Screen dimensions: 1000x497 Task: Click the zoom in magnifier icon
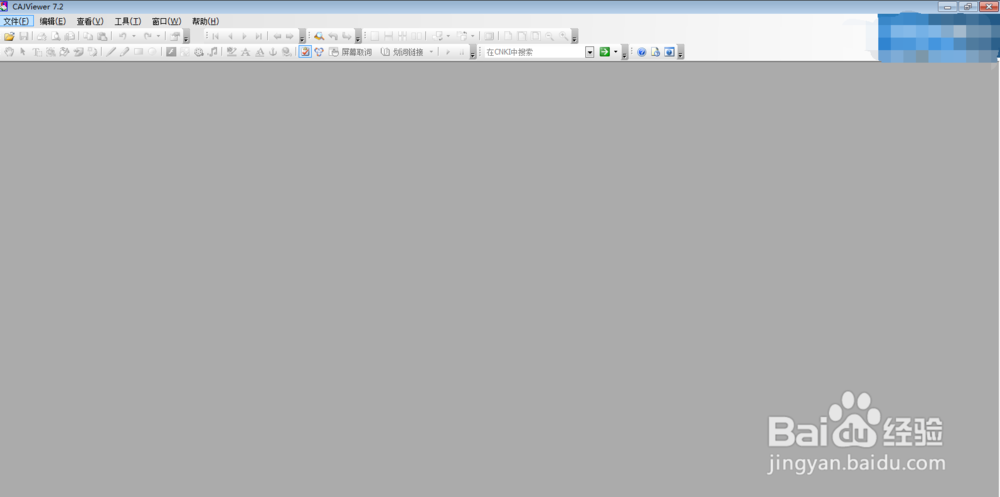[564, 36]
